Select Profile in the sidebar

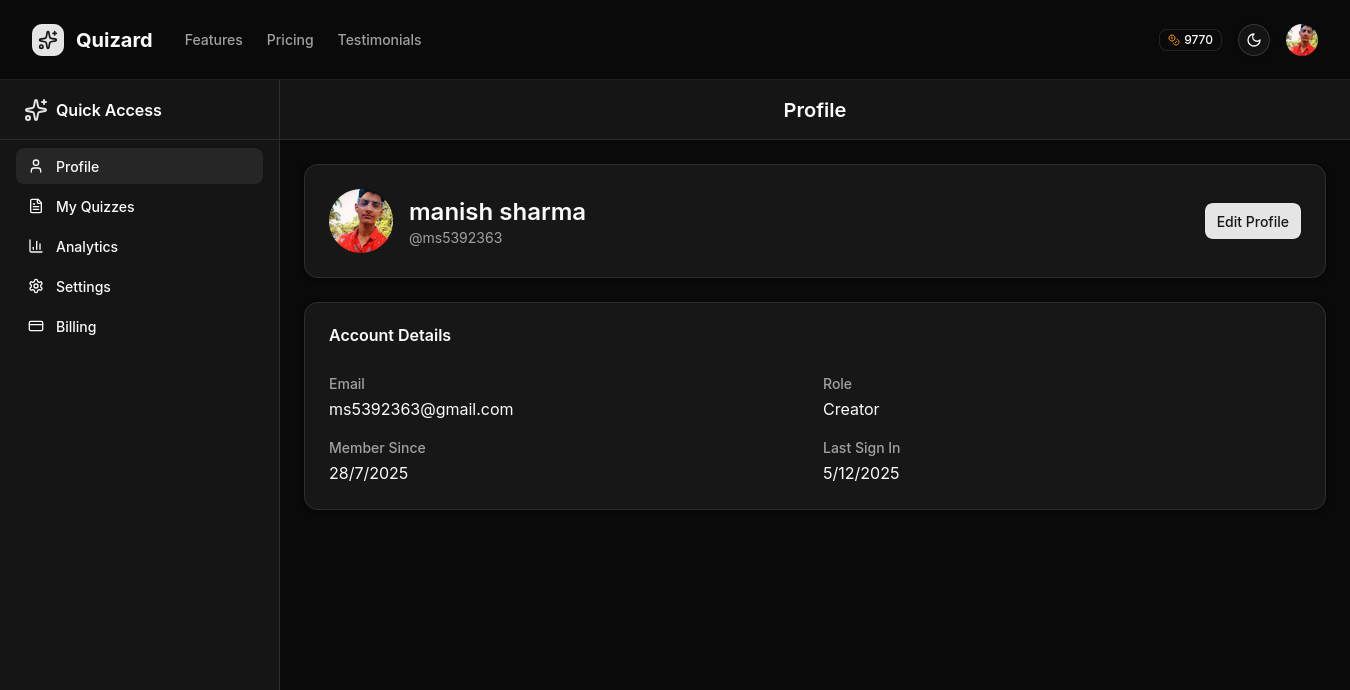pyautogui.click(x=139, y=166)
